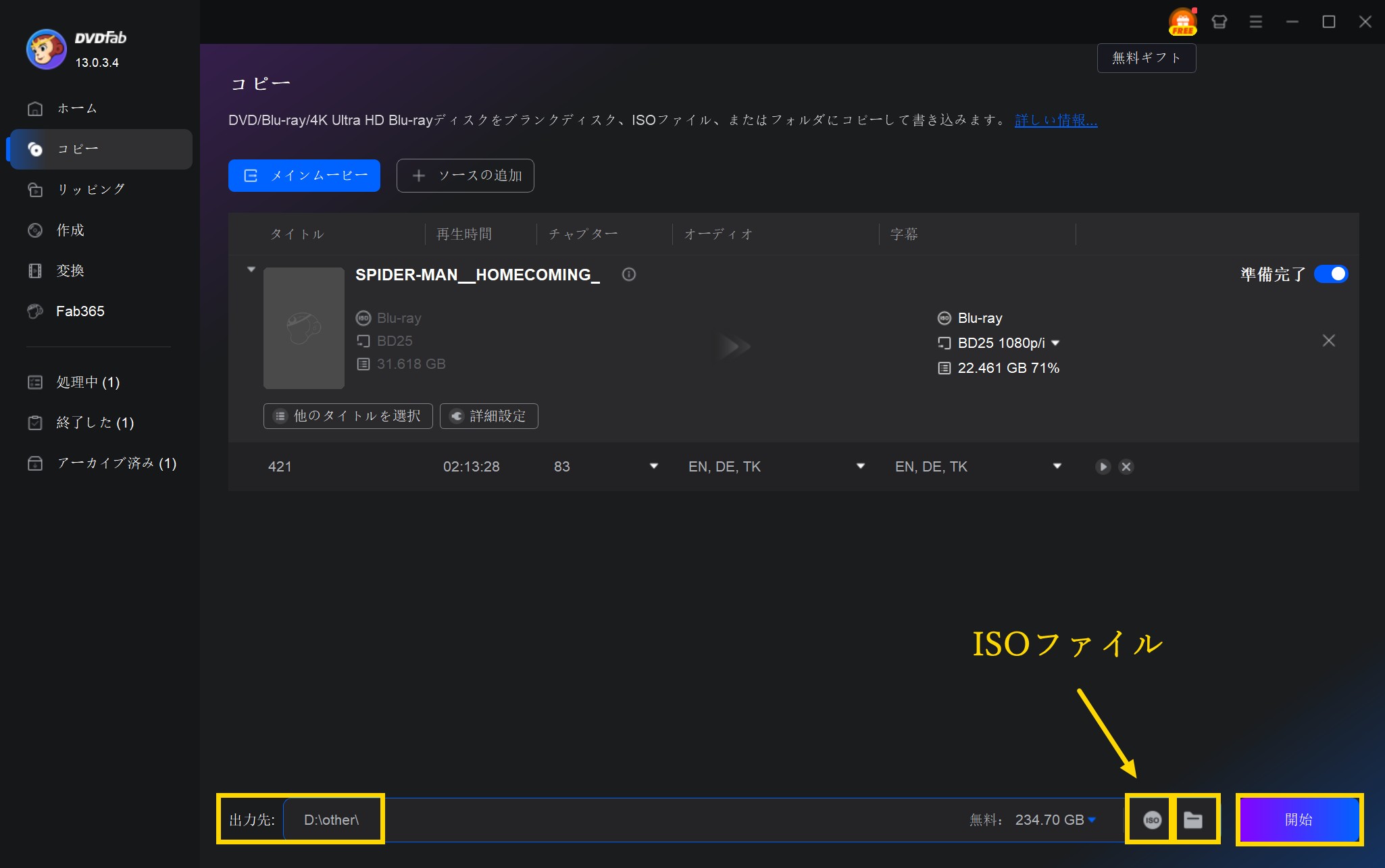The image size is (1385, 868).
Task: Select the コピー sidebar item
Action: pos(101,149)
